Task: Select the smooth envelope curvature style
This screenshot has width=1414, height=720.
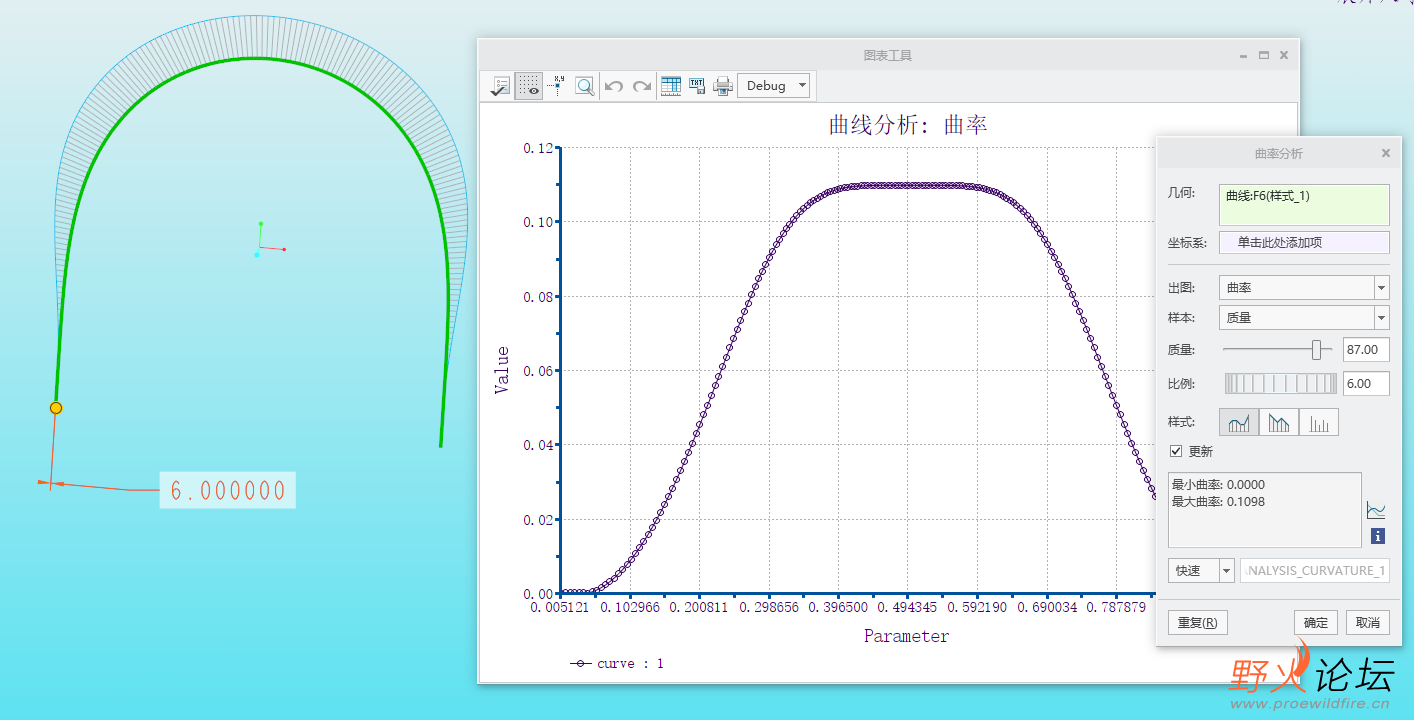Action: pyautogui.click(x=1239, y=422)
